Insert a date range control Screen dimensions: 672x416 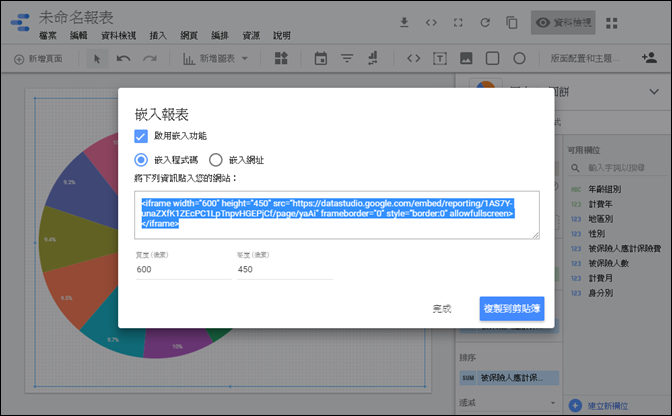click(x=321, y=58)
